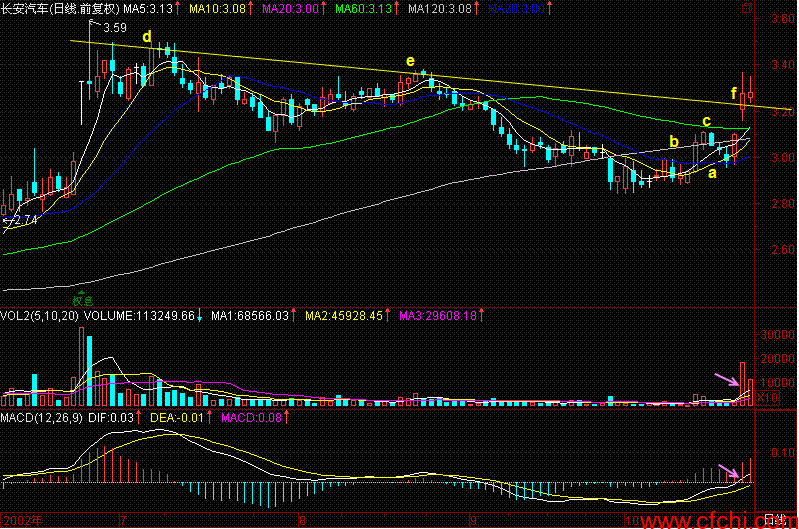Click the blue MA20:3.00 label

pyautogui.click(x=516, y=9)
